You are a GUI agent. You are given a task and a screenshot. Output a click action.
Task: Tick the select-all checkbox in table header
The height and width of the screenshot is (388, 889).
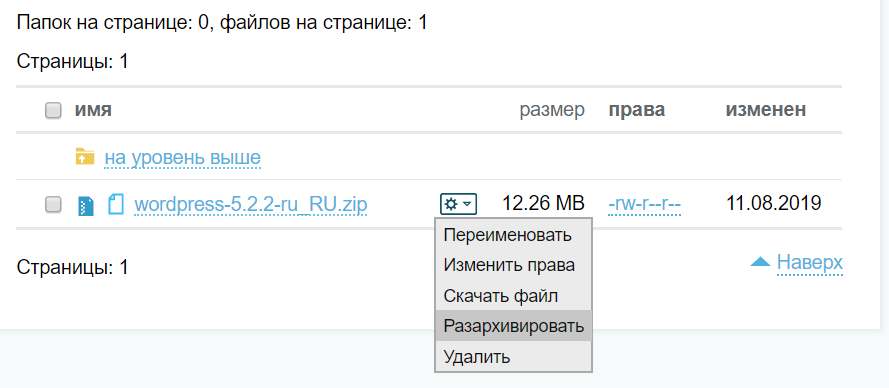(53, 111)
